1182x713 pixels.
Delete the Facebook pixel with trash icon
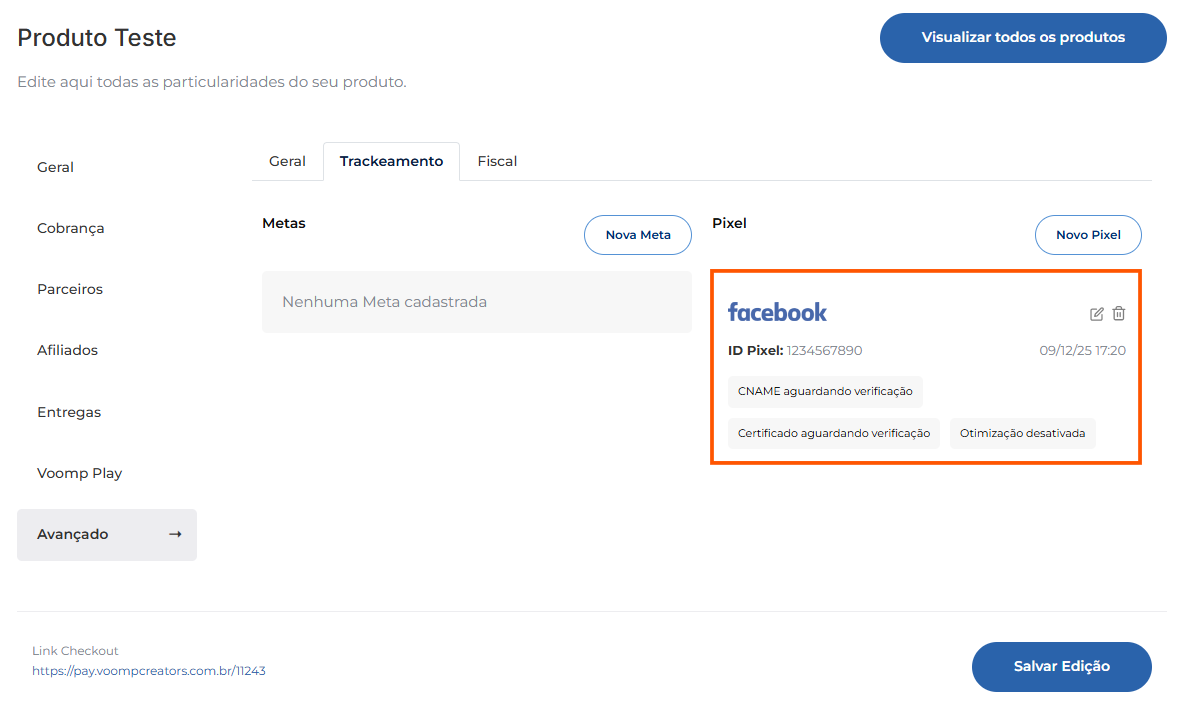[1119, 314]
